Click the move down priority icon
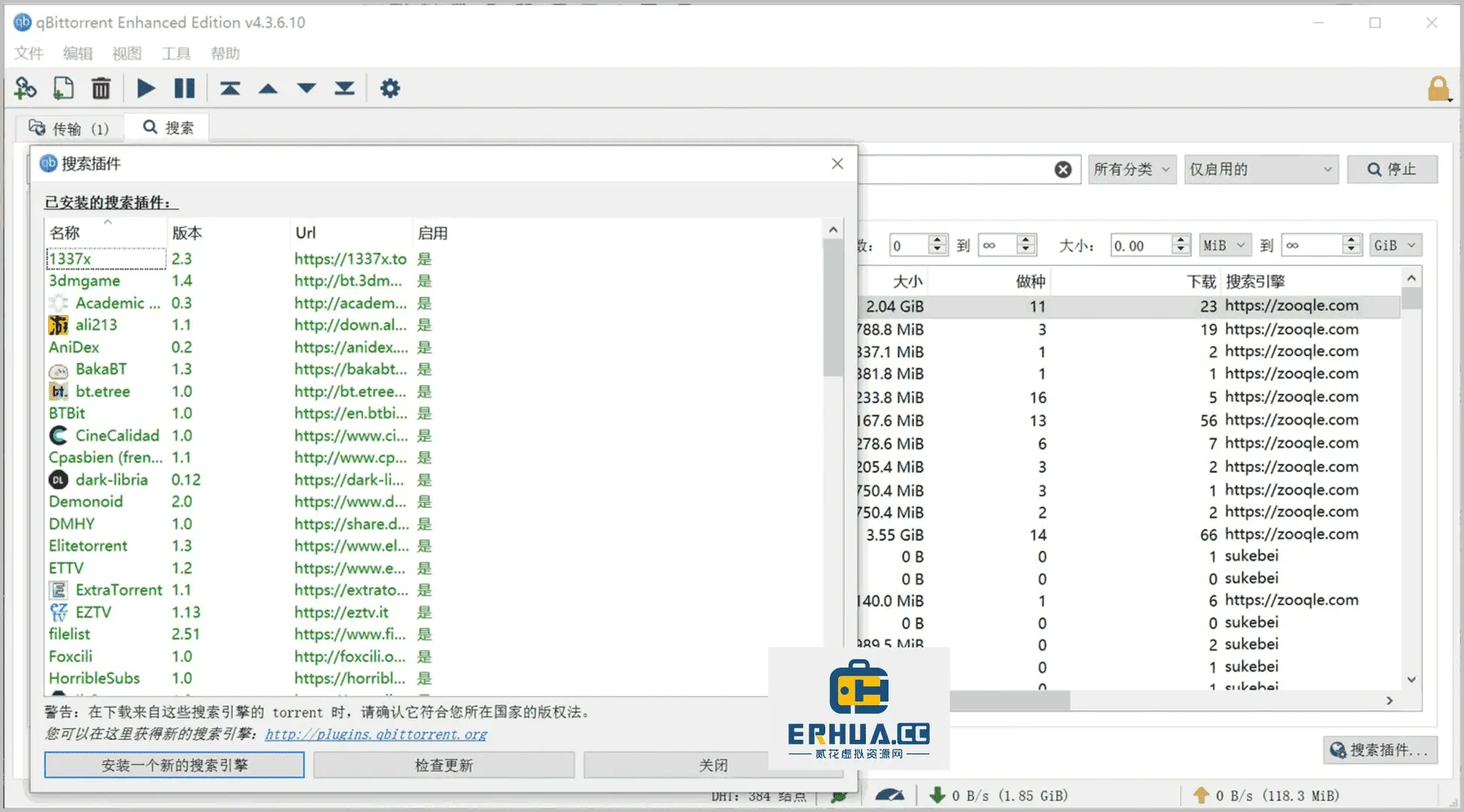 coord(307,89)
